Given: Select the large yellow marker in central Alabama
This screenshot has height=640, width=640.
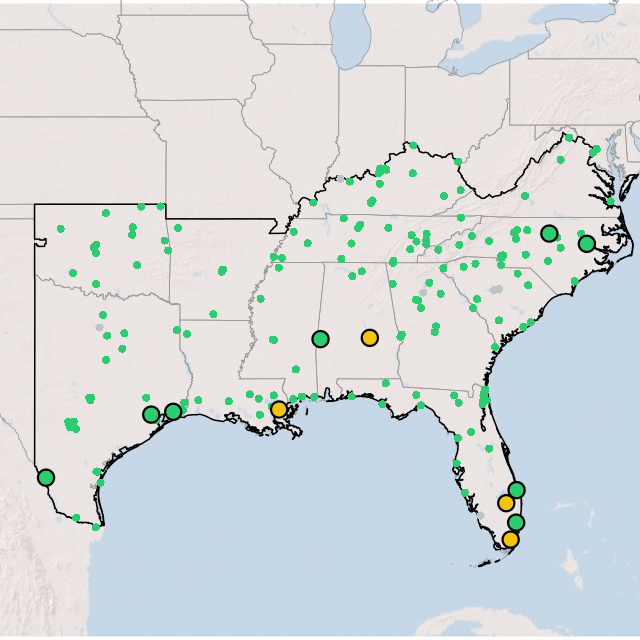Looking at the screenshot, I should pyautogui.click(x=370, y=338).
